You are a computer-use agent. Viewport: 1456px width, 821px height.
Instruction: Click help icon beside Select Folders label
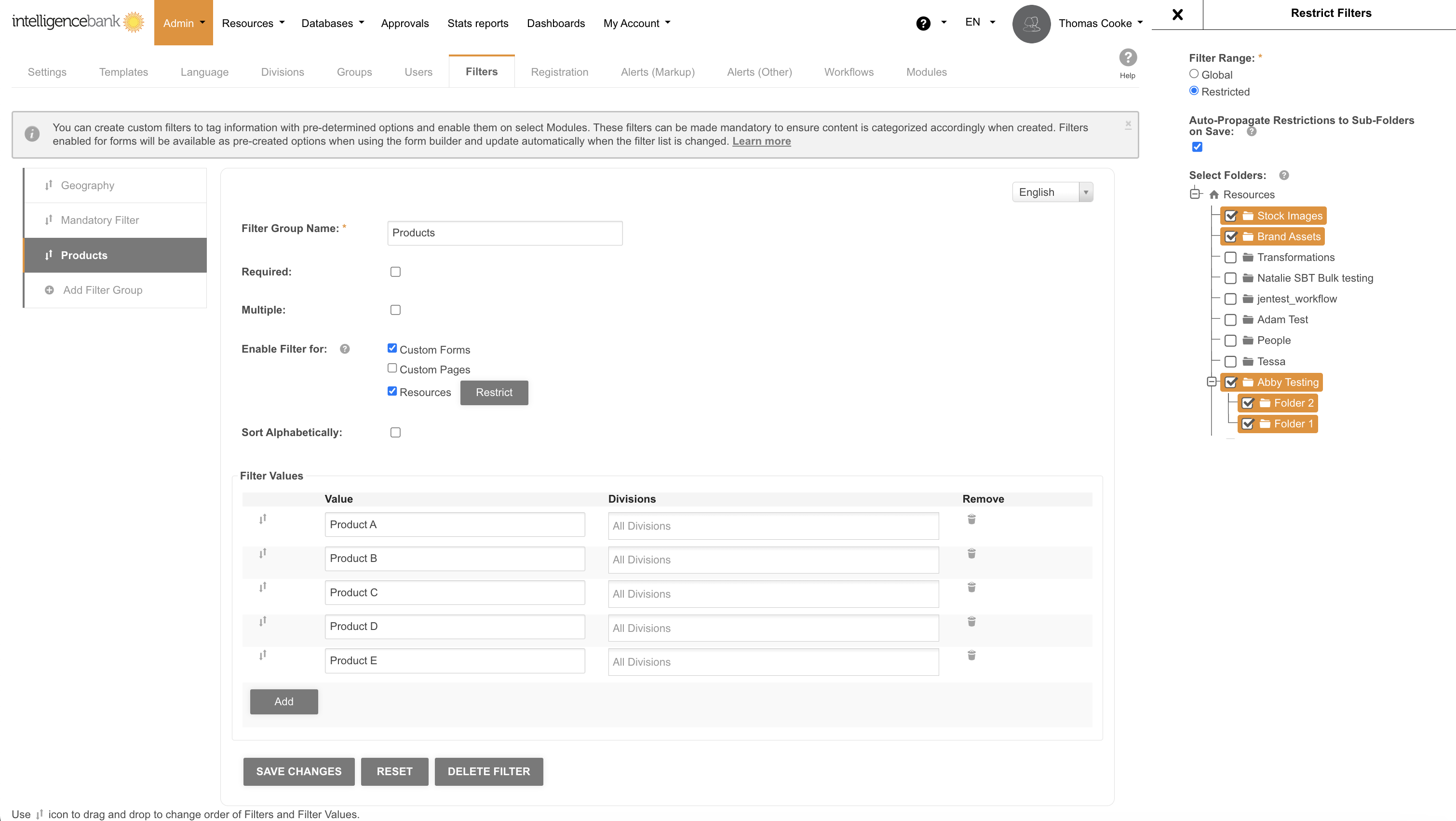1283,175
